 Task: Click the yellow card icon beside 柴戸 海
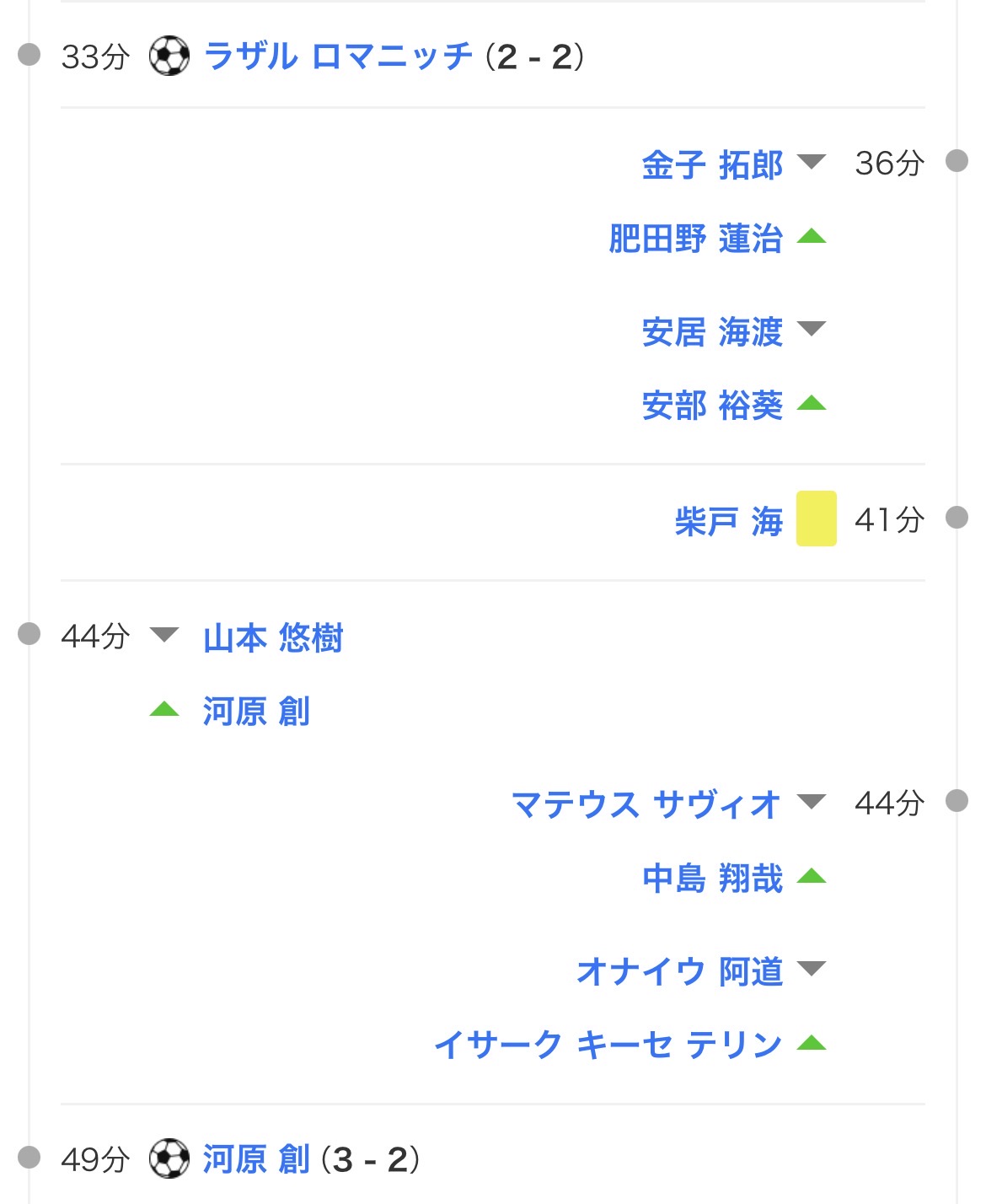pos(816,519)
